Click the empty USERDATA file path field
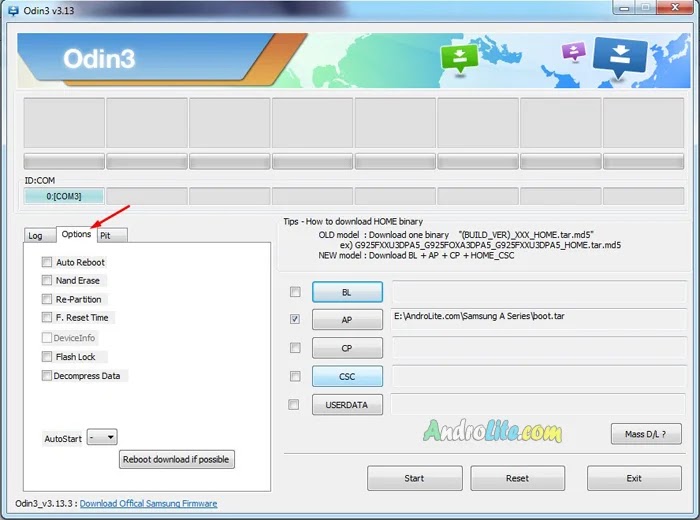Viewport: 700px width, 520px height. pos(538,404)
